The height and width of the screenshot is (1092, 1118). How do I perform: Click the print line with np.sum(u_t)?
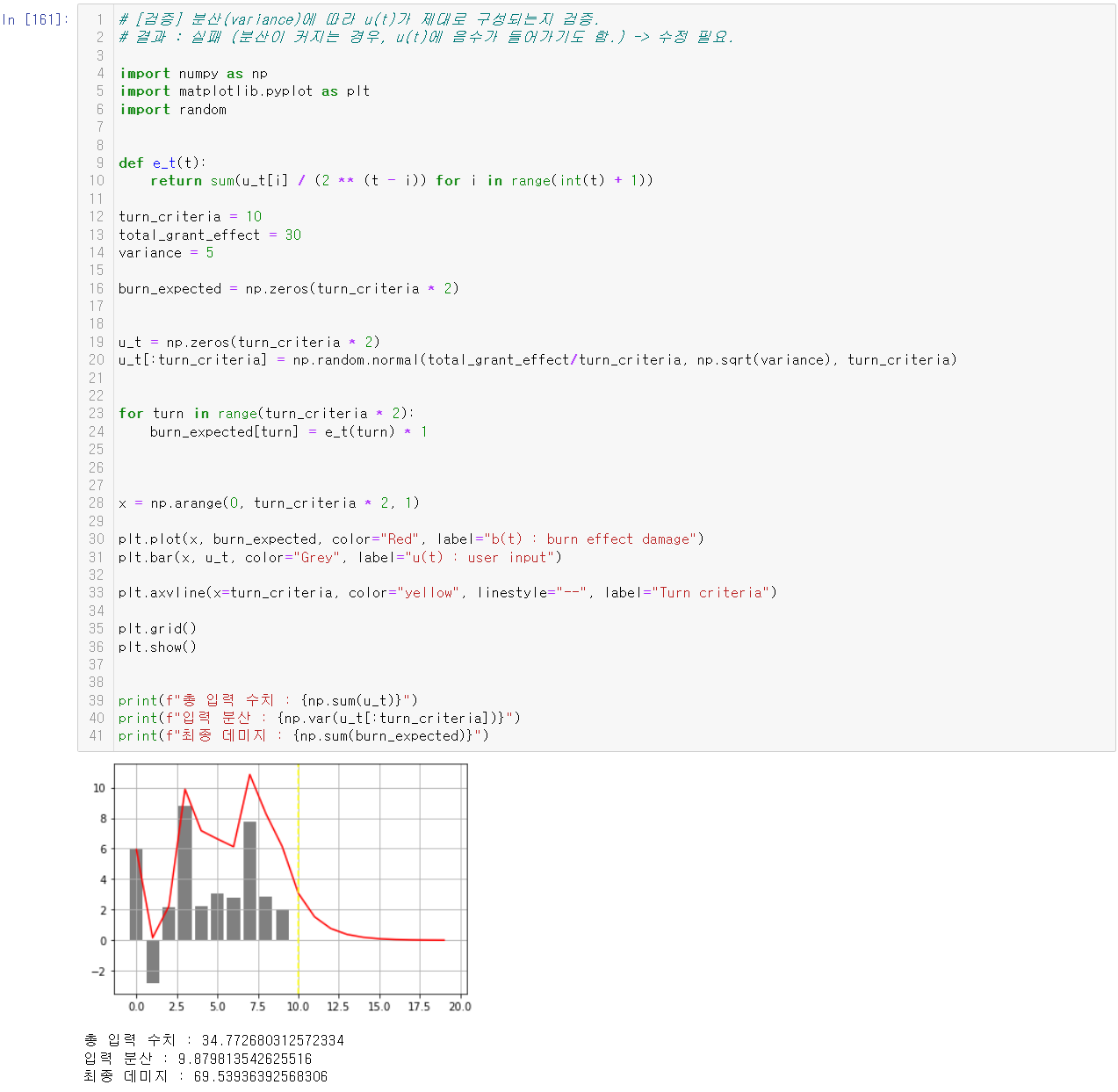(268, 701)
